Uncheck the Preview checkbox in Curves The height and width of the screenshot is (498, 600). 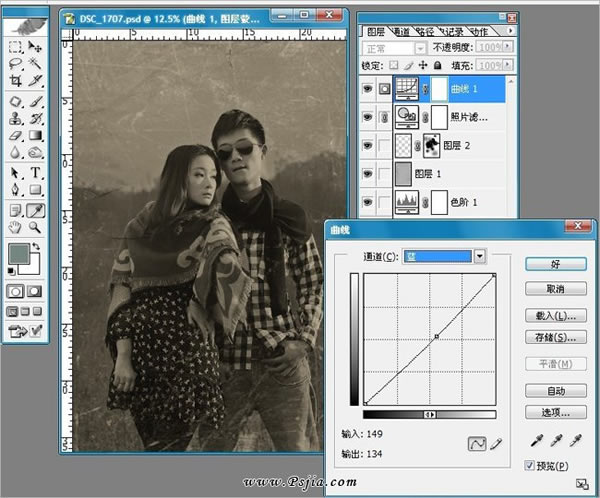530,465
